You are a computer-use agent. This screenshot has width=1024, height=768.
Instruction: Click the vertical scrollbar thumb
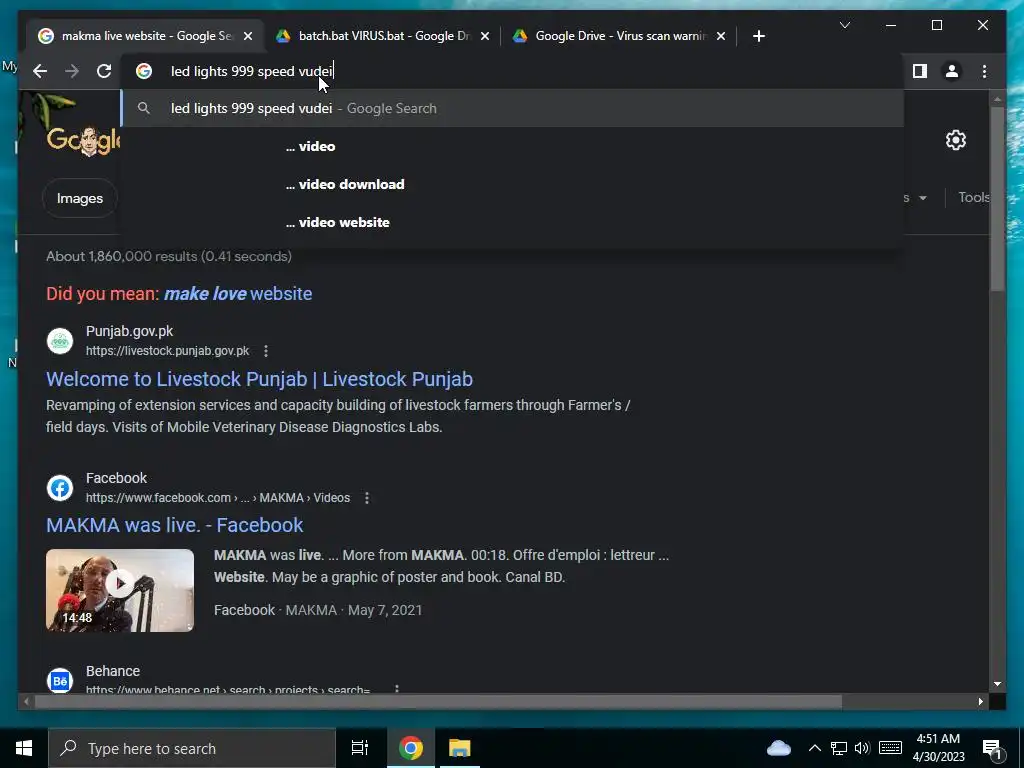(x=997, y=198)
